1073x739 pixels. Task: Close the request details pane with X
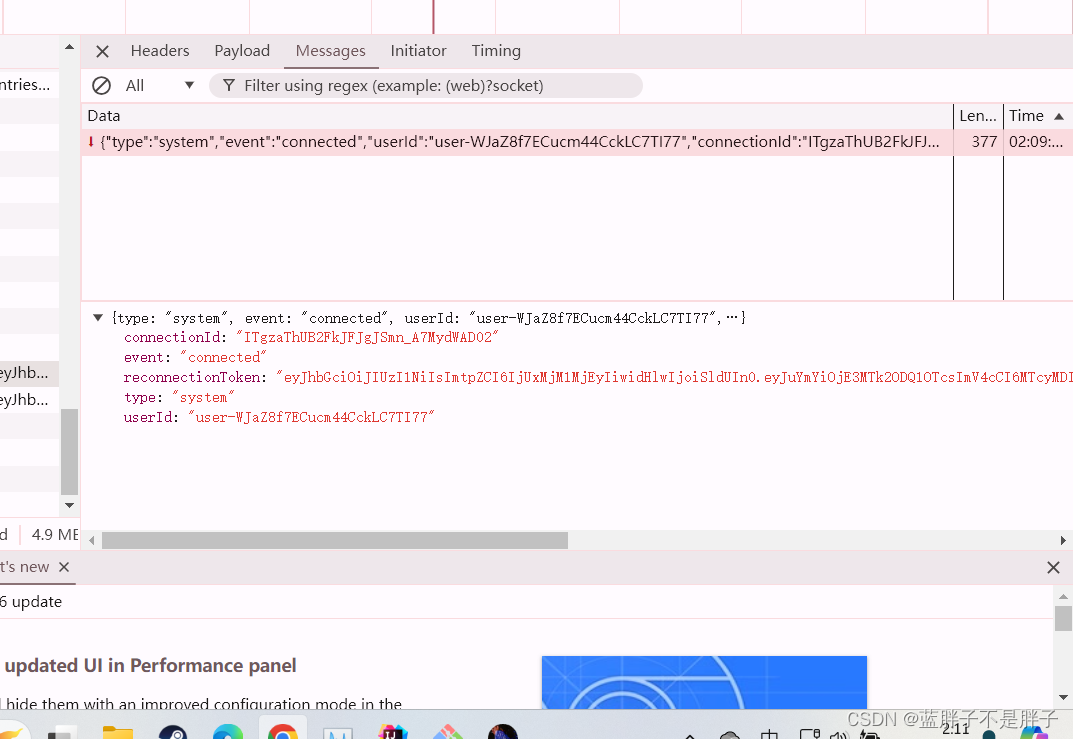[x=102, y=51]
